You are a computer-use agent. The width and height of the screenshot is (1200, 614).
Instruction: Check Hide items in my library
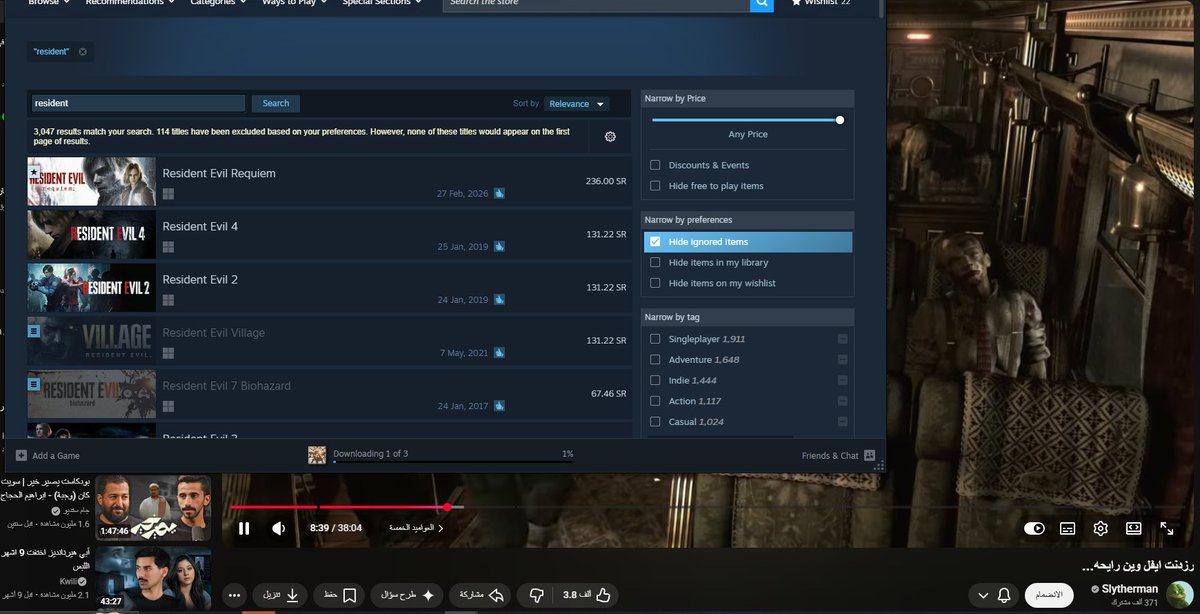coord(655,262)
